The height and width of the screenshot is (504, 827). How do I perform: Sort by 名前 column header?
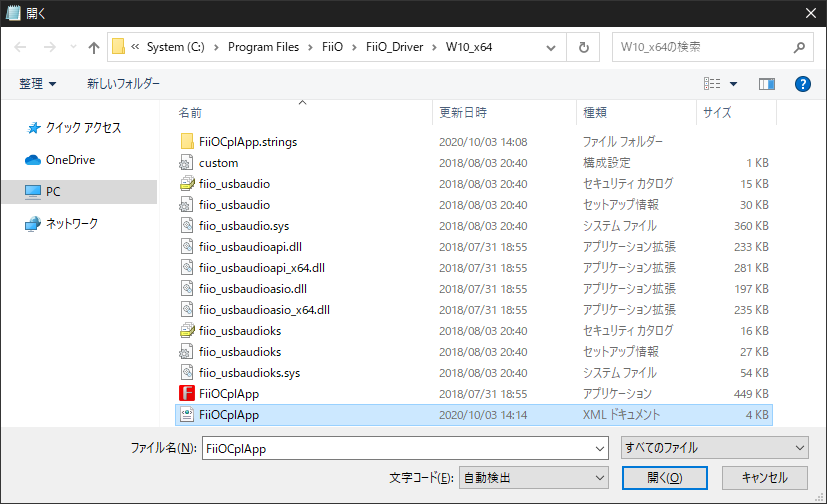click(x=190, y=112)
